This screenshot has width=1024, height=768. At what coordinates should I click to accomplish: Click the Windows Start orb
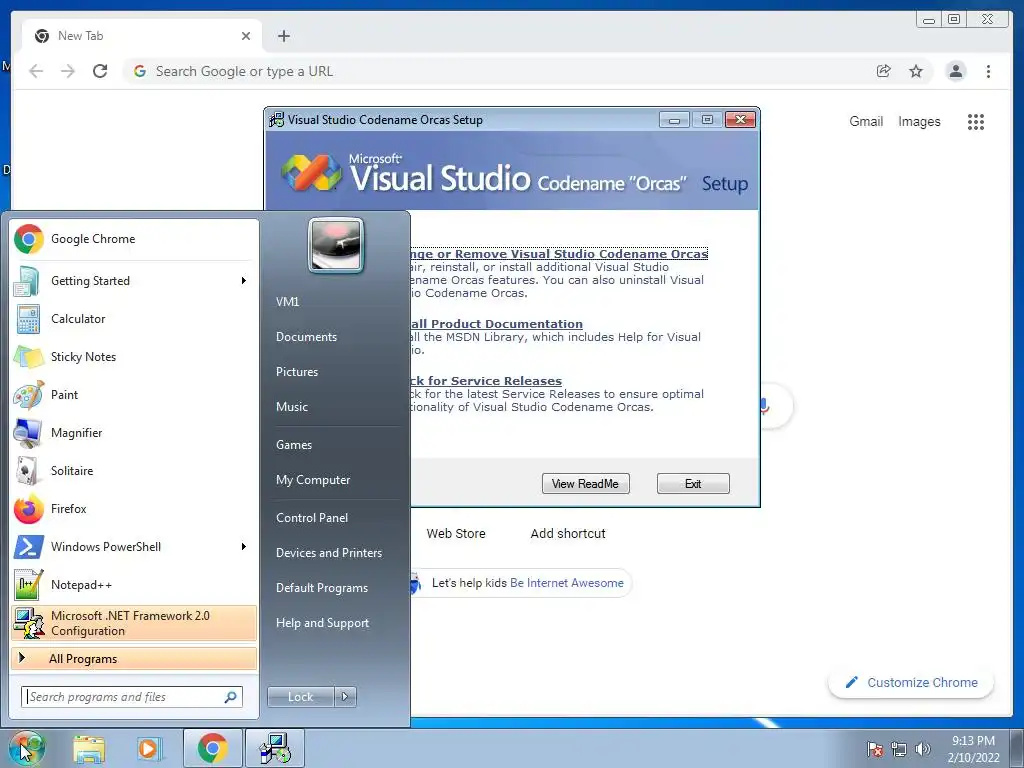pos(27,748)
